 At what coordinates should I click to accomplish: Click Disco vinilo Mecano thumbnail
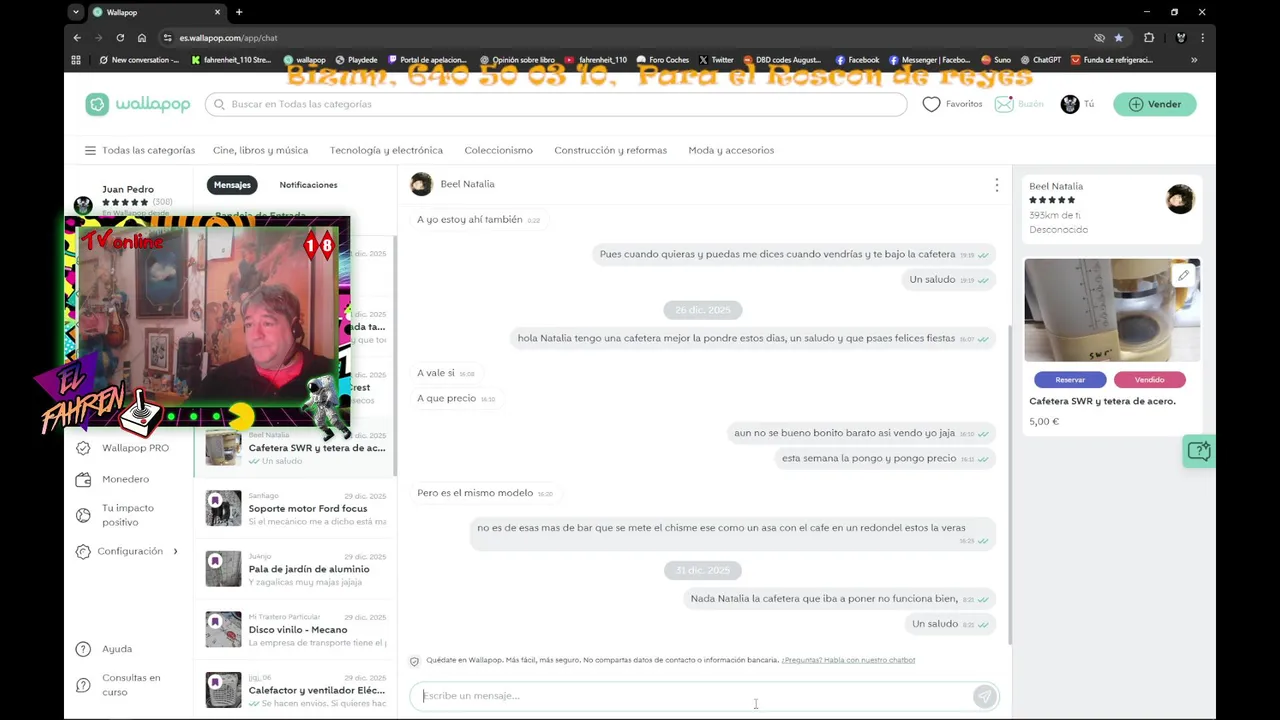(223, 629)
